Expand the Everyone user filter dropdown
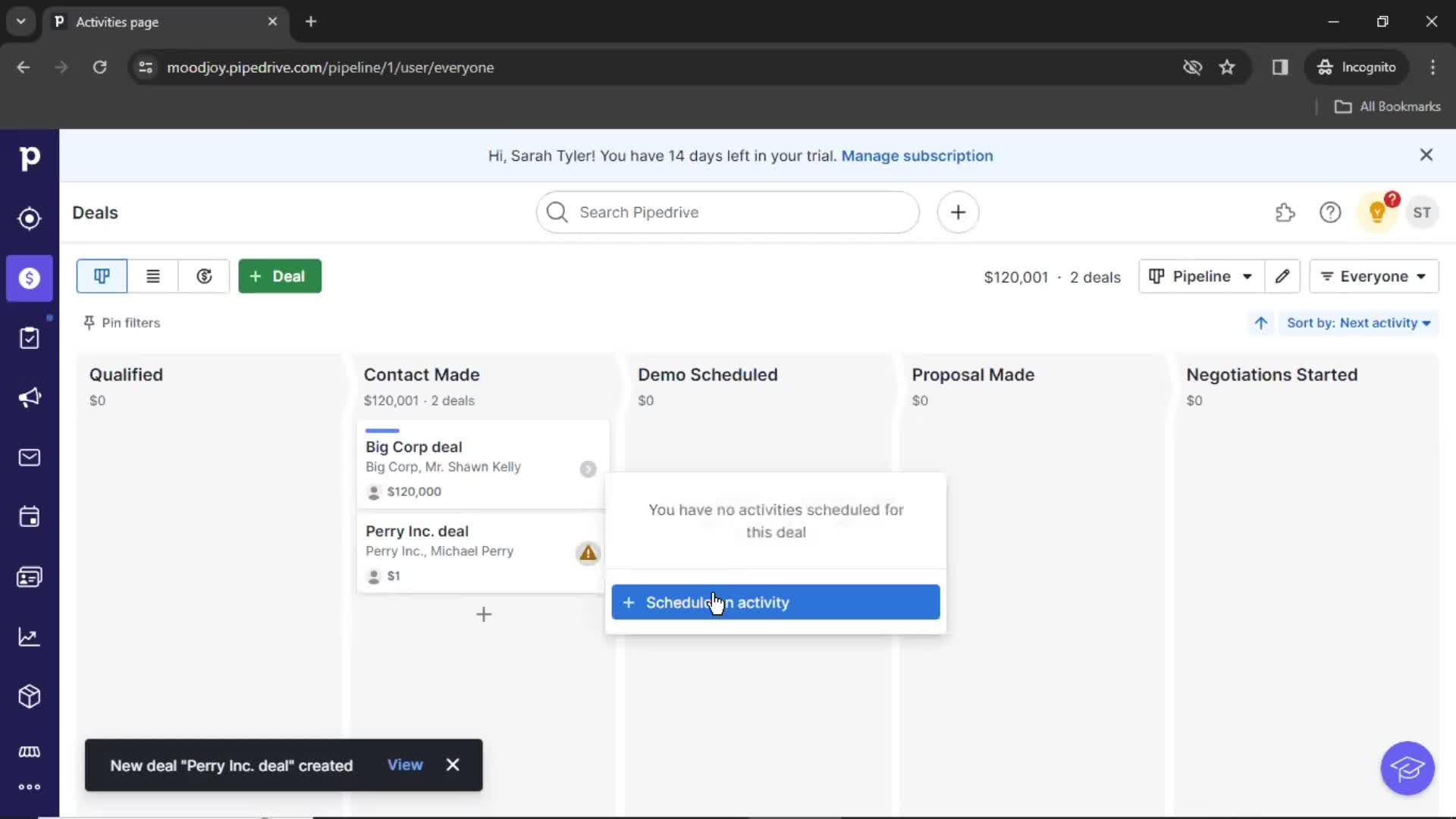Image resolution: width=1456 pixels, height=819 pixels. click(1375, 275)
